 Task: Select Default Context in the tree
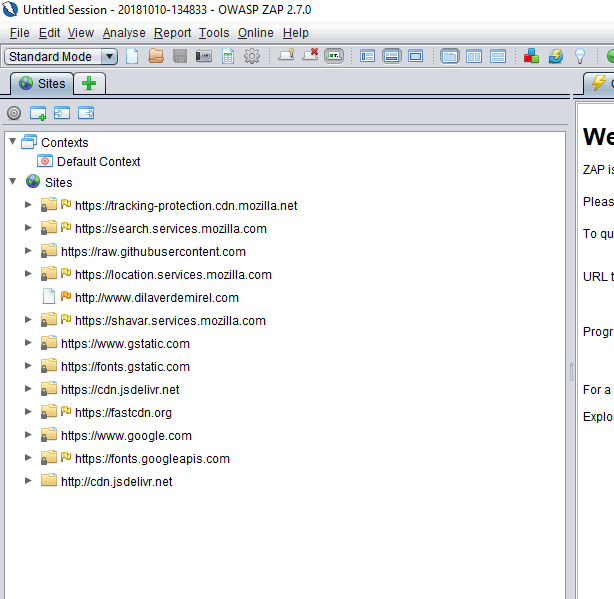pyautogui.click(x=98, y=162)
